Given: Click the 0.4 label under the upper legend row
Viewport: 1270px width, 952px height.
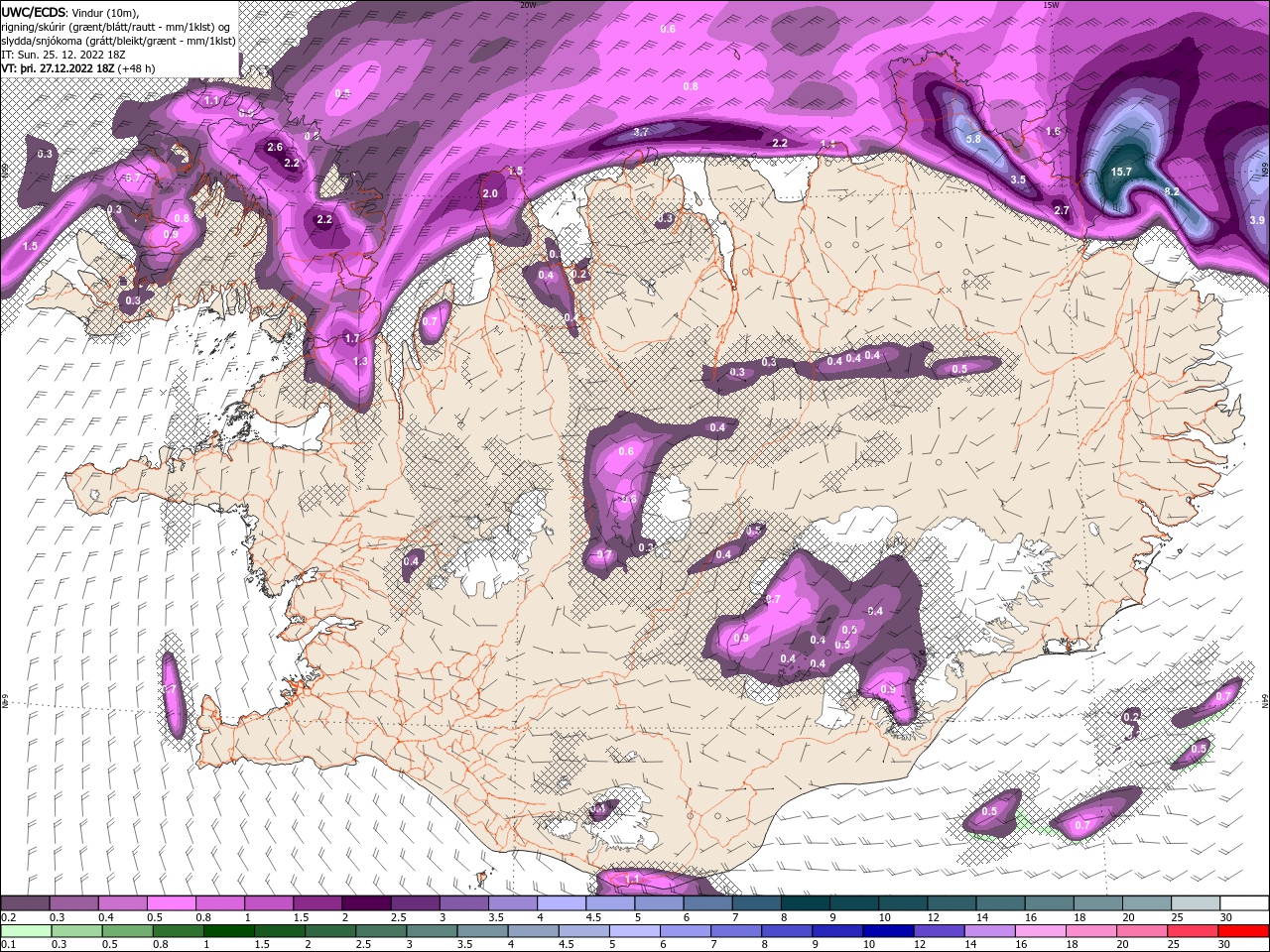Looking at the screenshot, I should pos(106,917).
